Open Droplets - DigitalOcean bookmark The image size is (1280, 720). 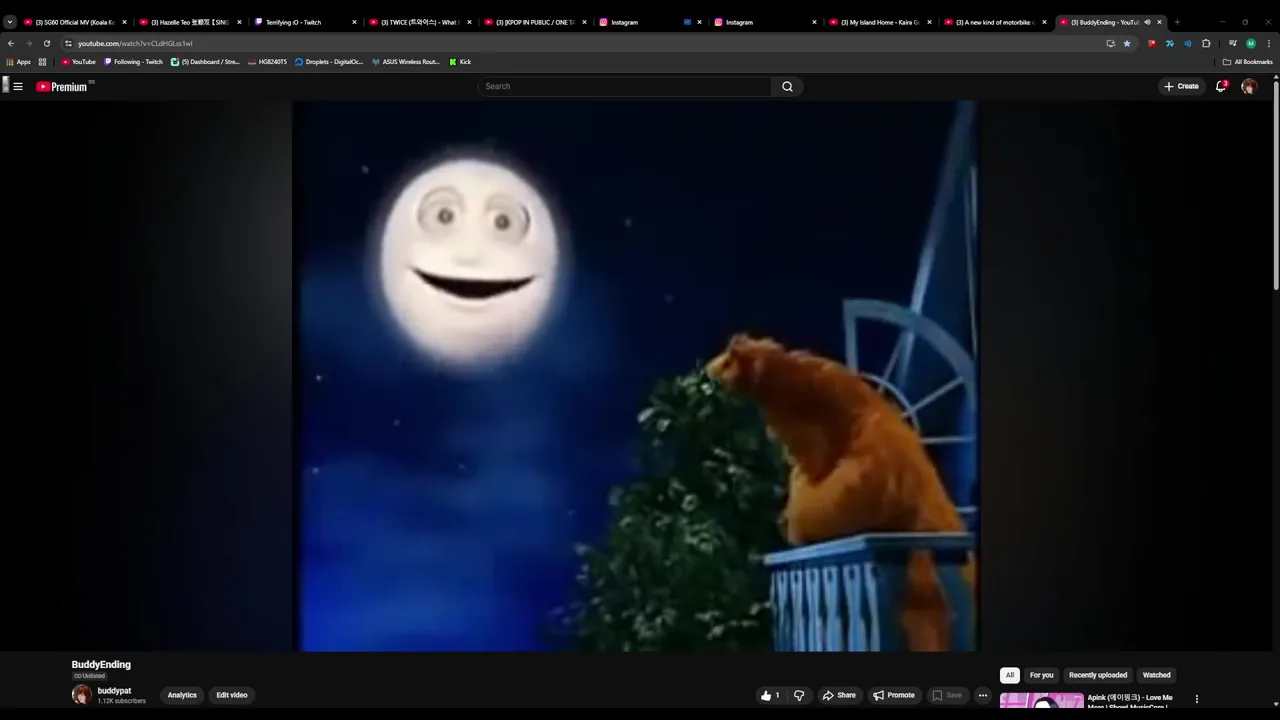click(x=329, y=62)
